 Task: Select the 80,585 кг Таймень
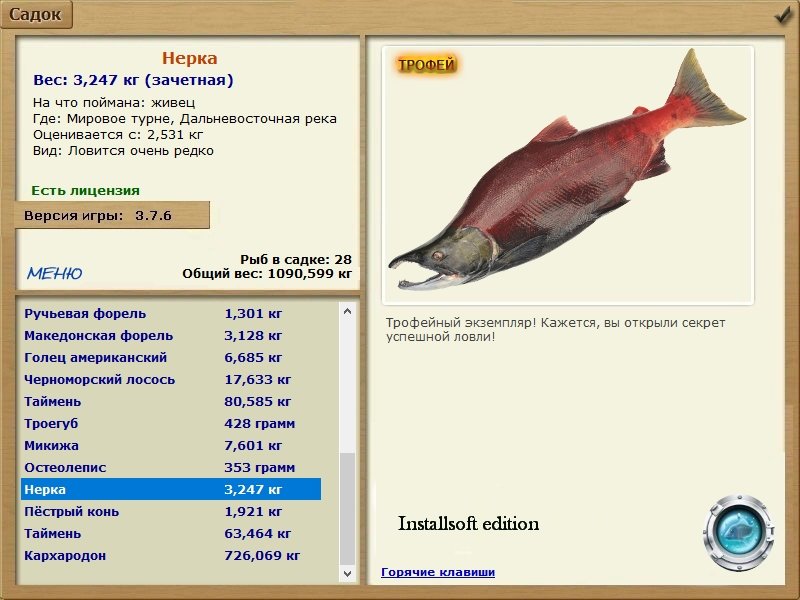pos(171,402)
